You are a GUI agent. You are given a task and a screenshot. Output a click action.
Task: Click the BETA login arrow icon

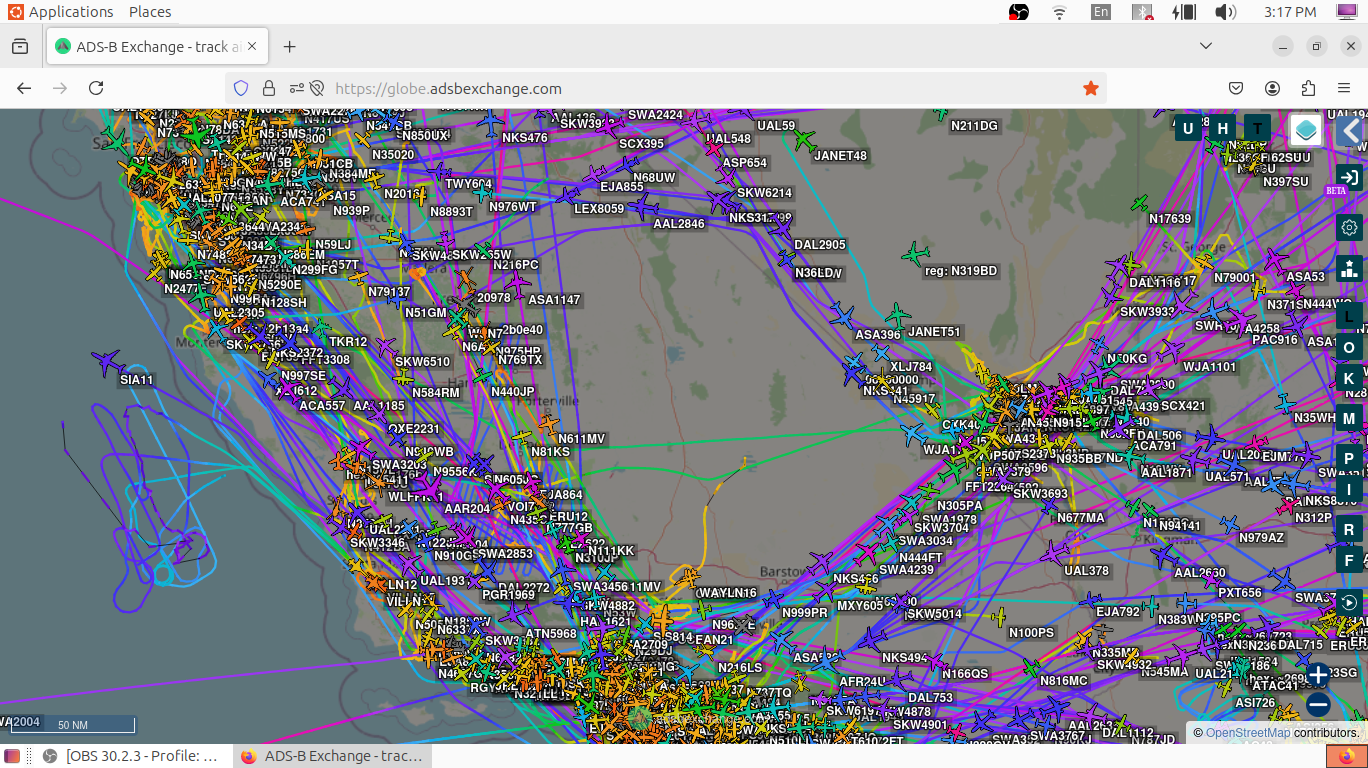[x=1349, y=179]
